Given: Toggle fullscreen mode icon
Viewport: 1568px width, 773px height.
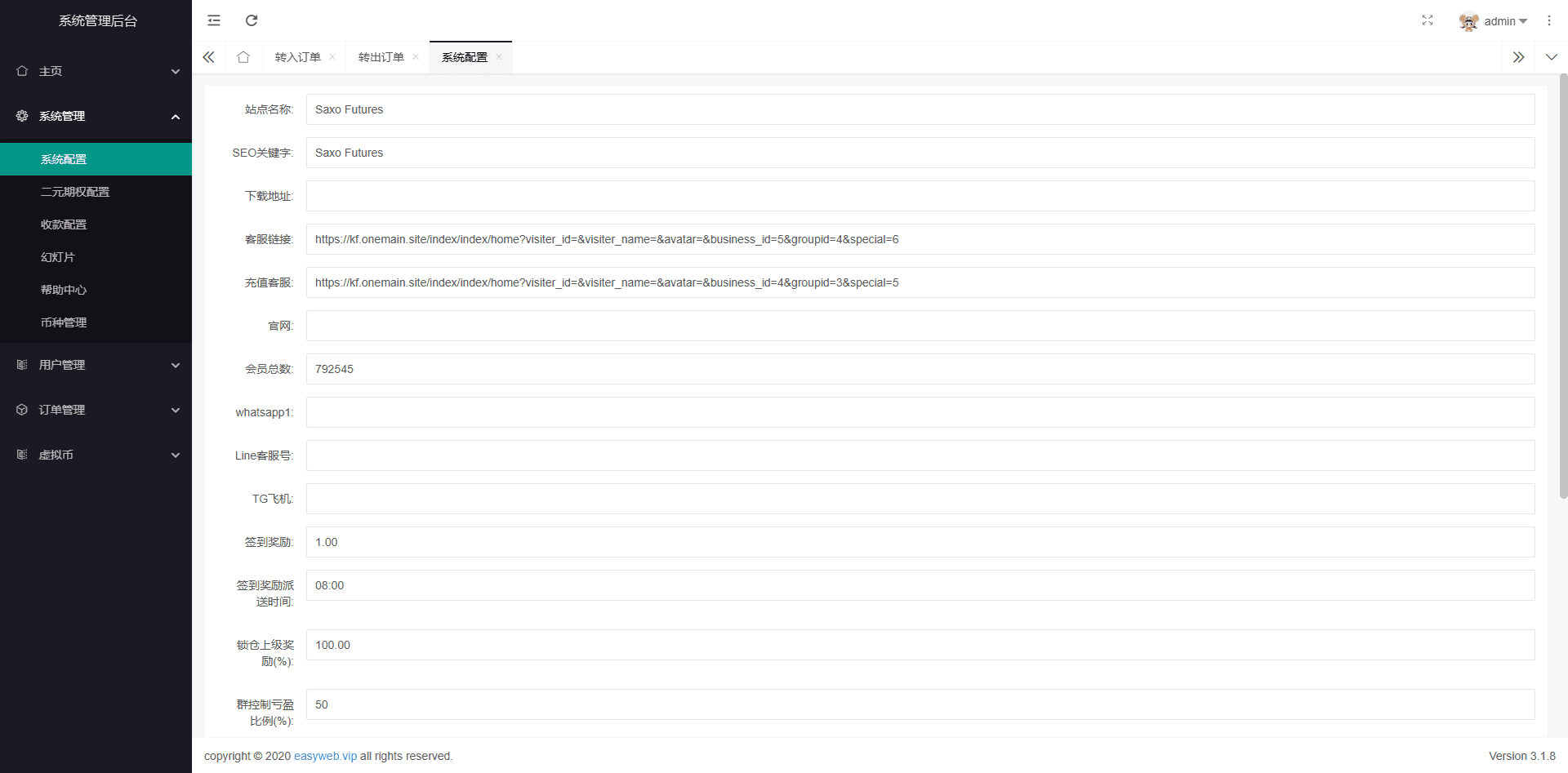Looking at the screenshot, I should click(1428, 20).
